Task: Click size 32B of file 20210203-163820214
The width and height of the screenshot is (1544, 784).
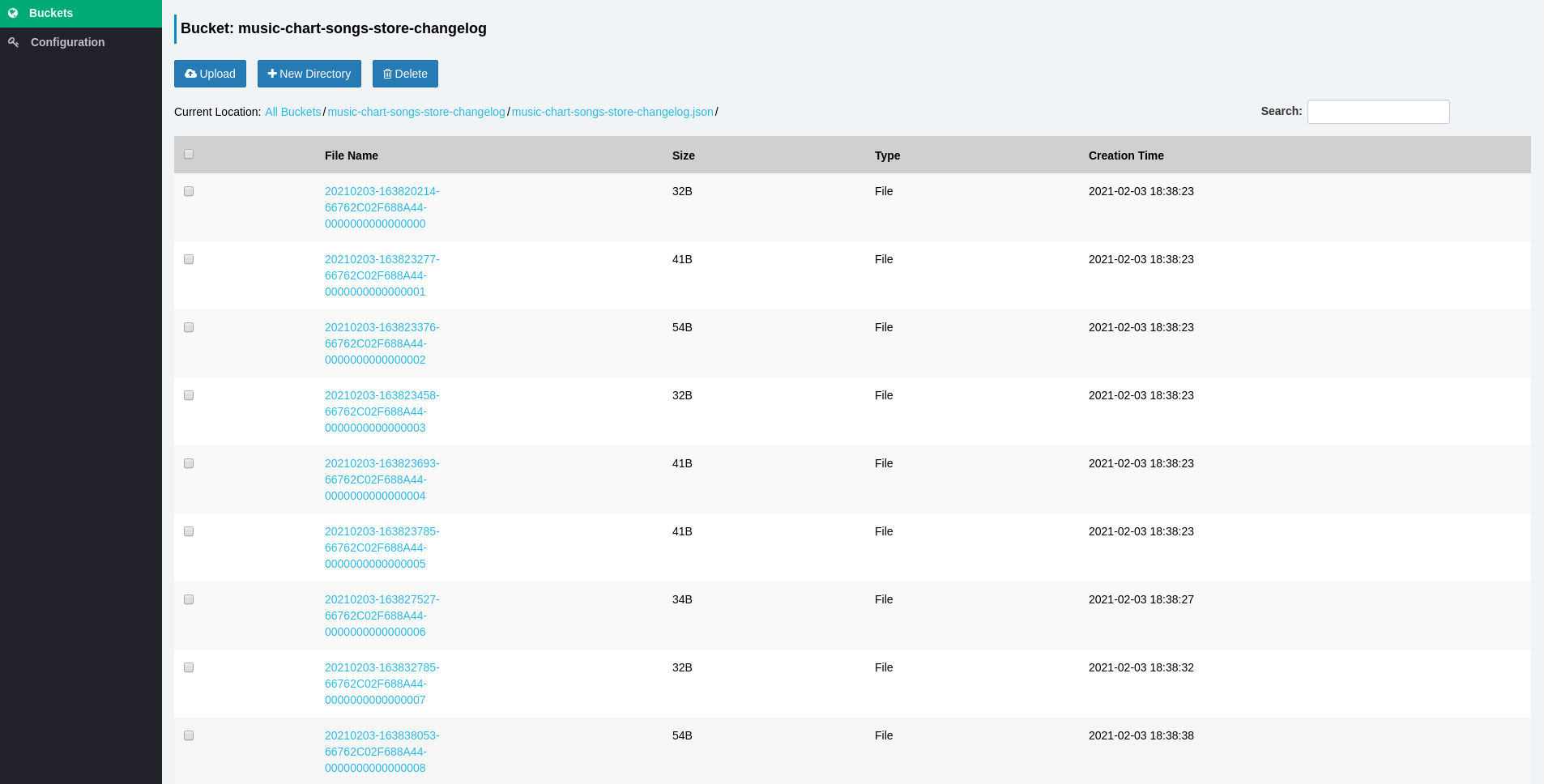Action: (682, 191)
